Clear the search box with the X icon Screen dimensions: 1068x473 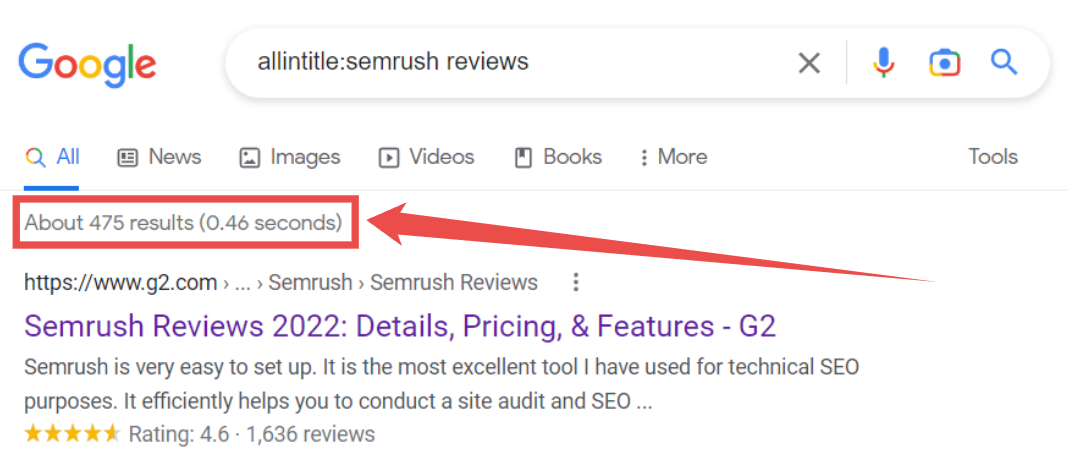tap(809, 63)
